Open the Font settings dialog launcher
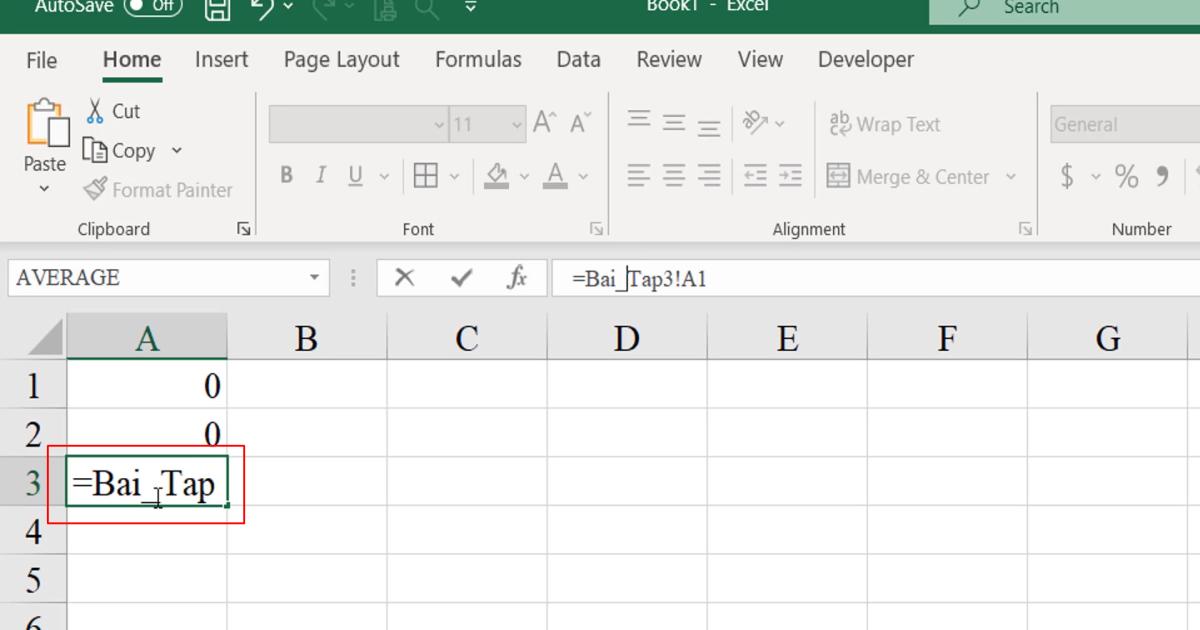 click(596, 229)
